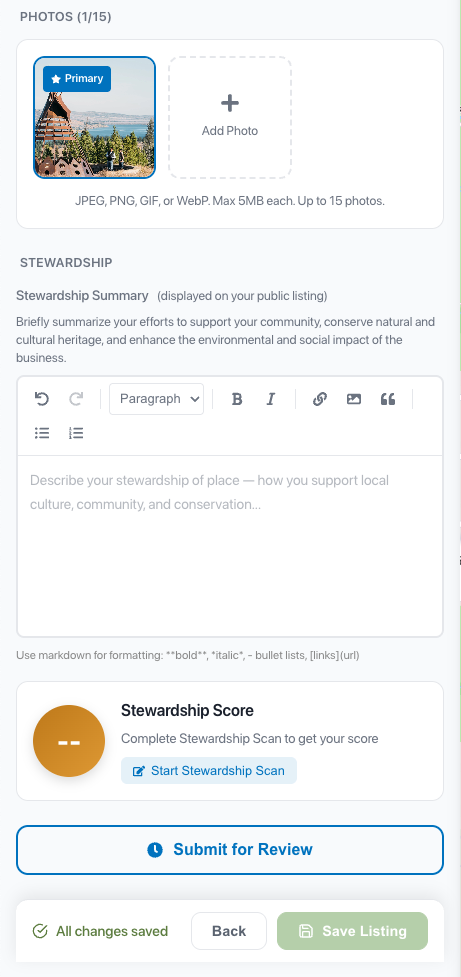Click the PHOTOS (1/15) heading
Screen dimensions: 461x977
tap(66, 17)
